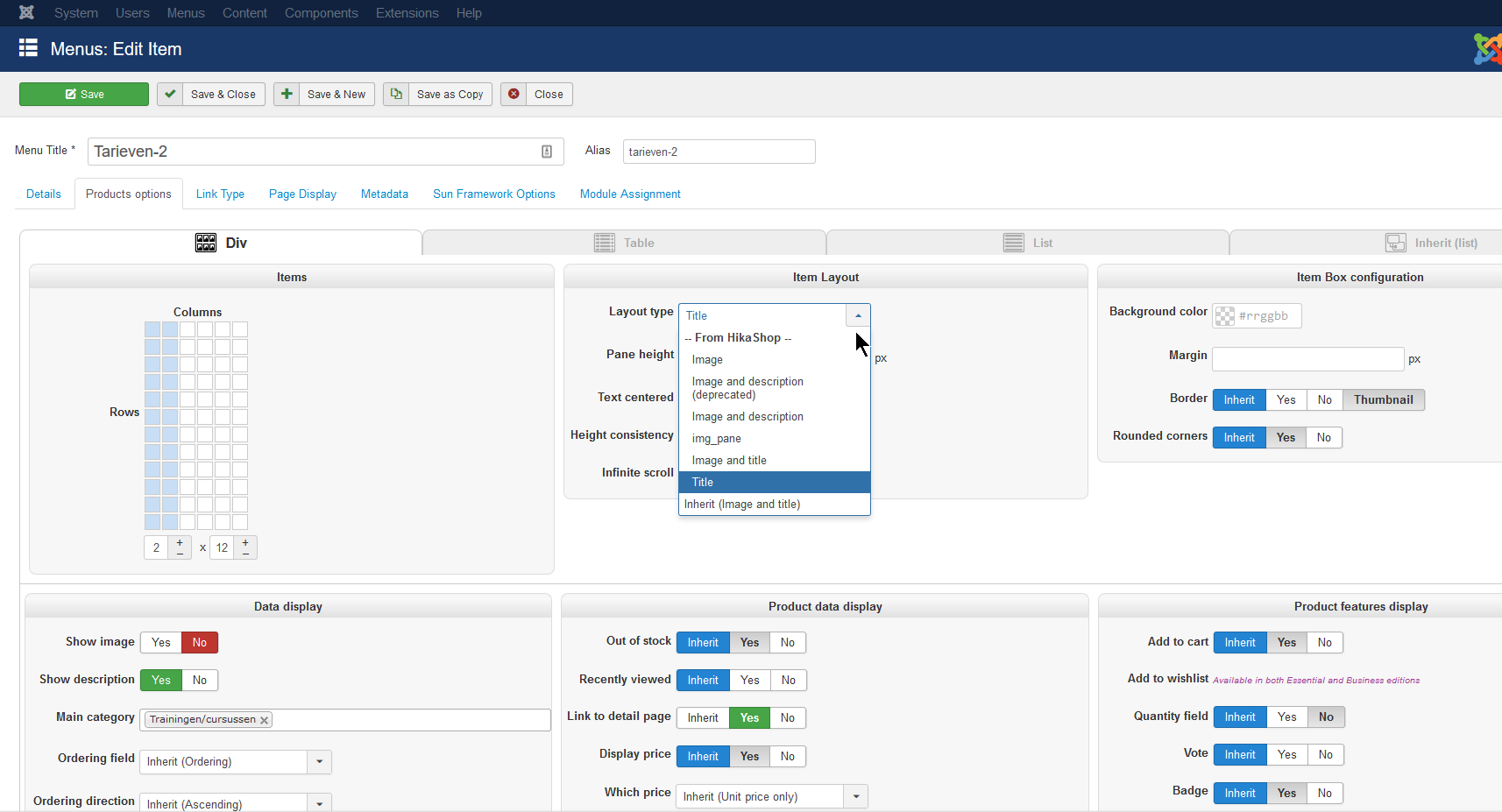Click the Save as Copy button

(438, 95)
